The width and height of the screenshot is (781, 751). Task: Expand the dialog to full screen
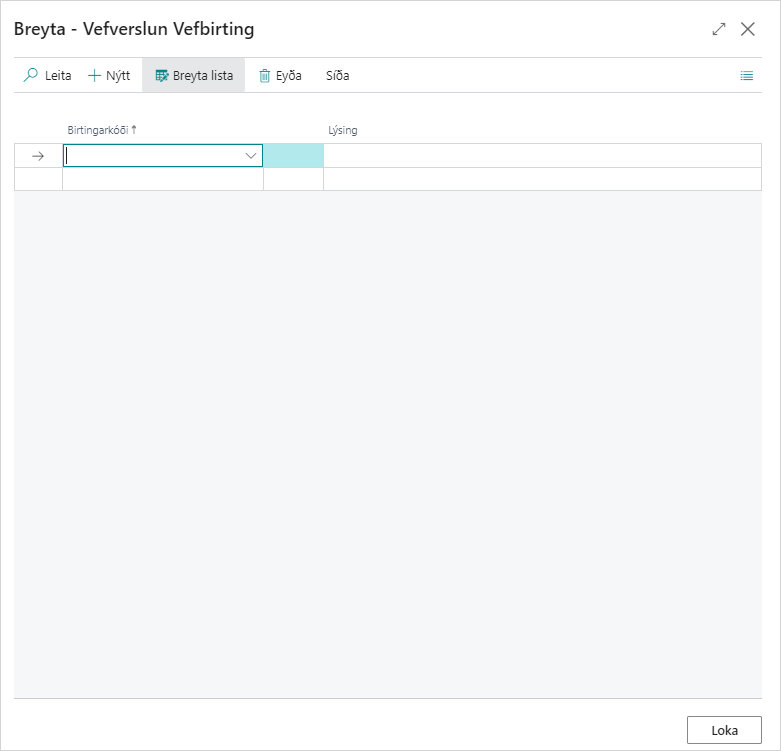point(718,29)
